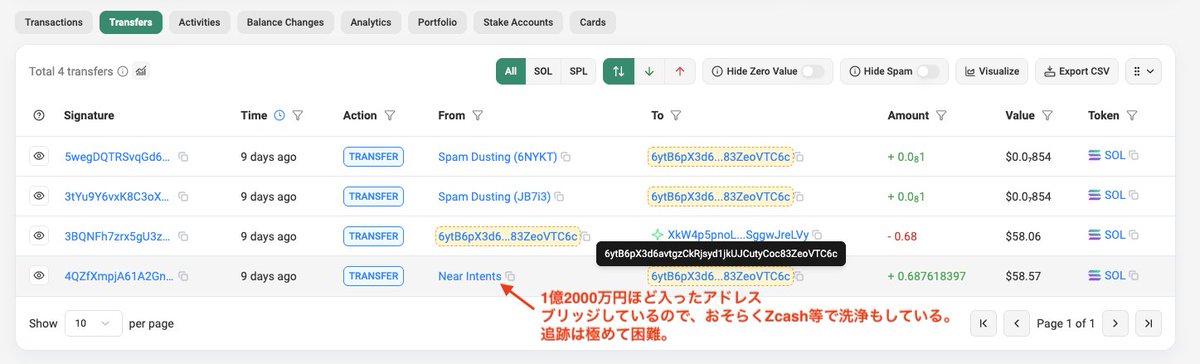Select the Transfers tab
Image resolution: width=1200 pixels, height=364 pixels.
tap(130, 21)
